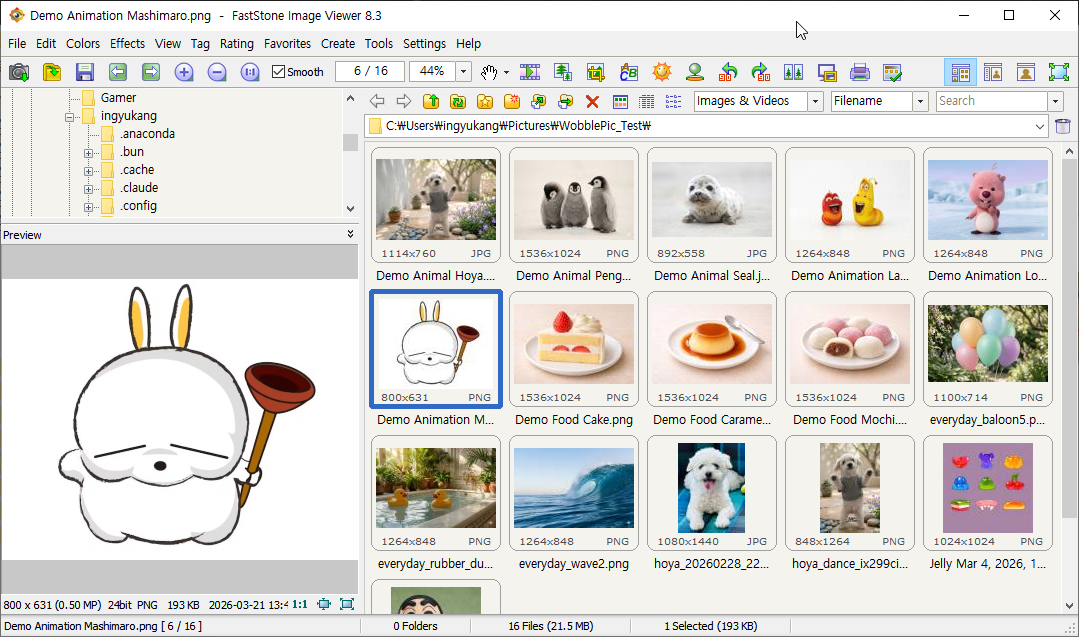Click the fit-to-window icon in preview status
Image resolution: width=1079 pixels, height=637 pixels.
click(x=324, y=604)
